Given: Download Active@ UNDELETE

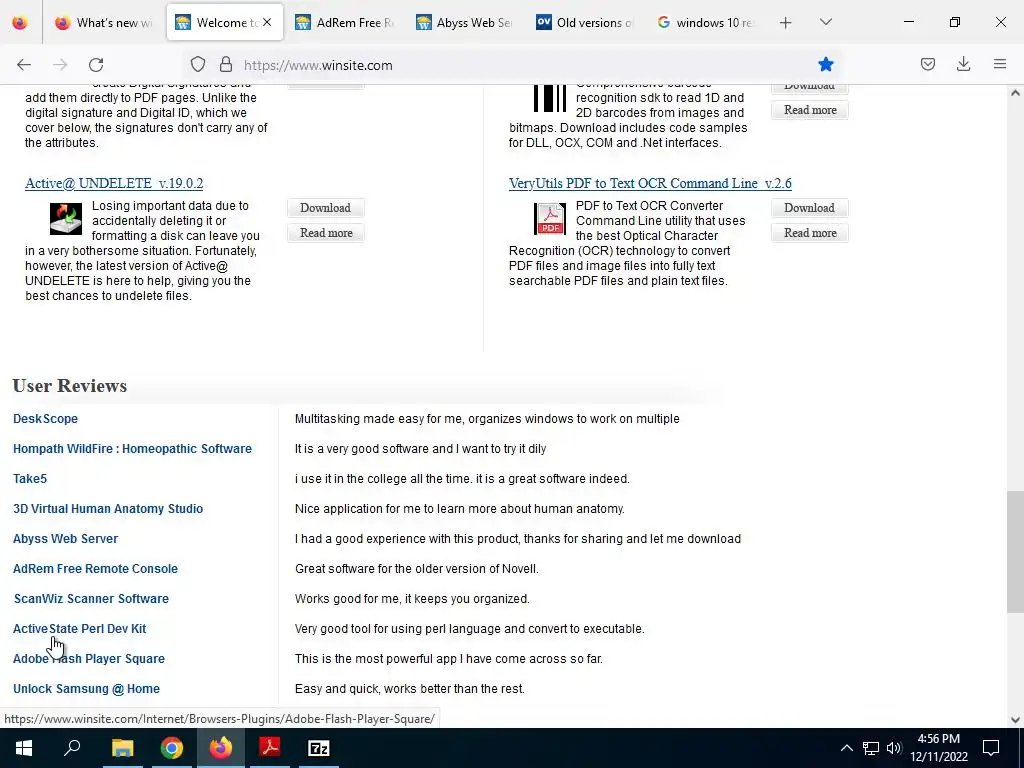Looking at the screenshot, I should [x=325, y=208].
